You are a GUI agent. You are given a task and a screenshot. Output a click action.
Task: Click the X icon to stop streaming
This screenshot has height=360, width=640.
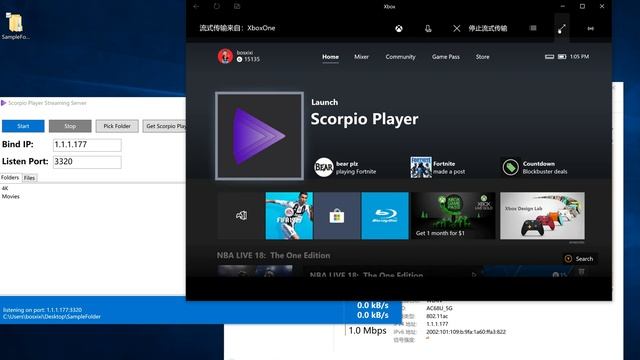[456, 28]
